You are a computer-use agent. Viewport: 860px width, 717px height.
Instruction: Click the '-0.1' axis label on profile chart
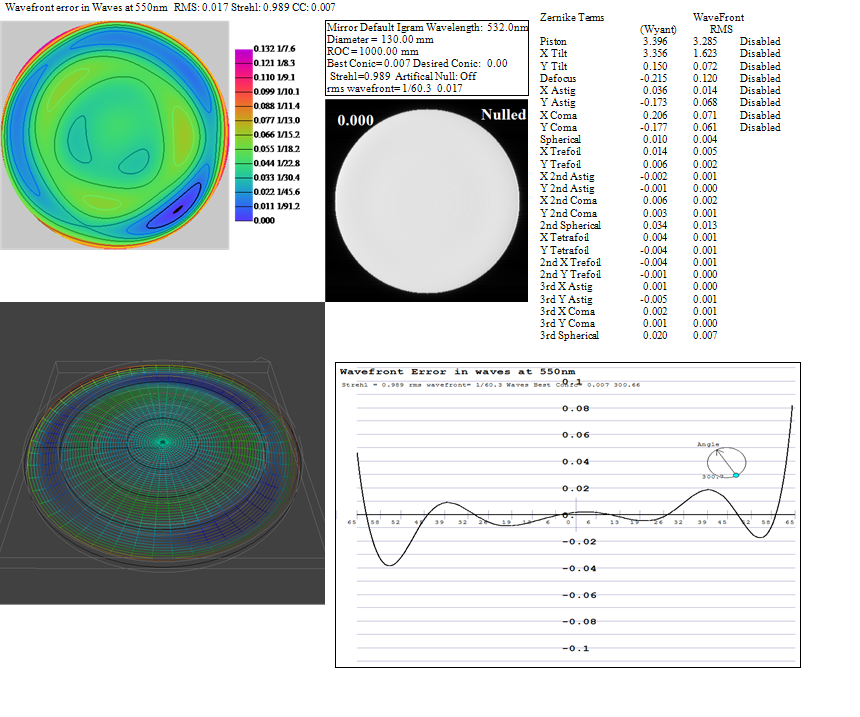(575, 648)
